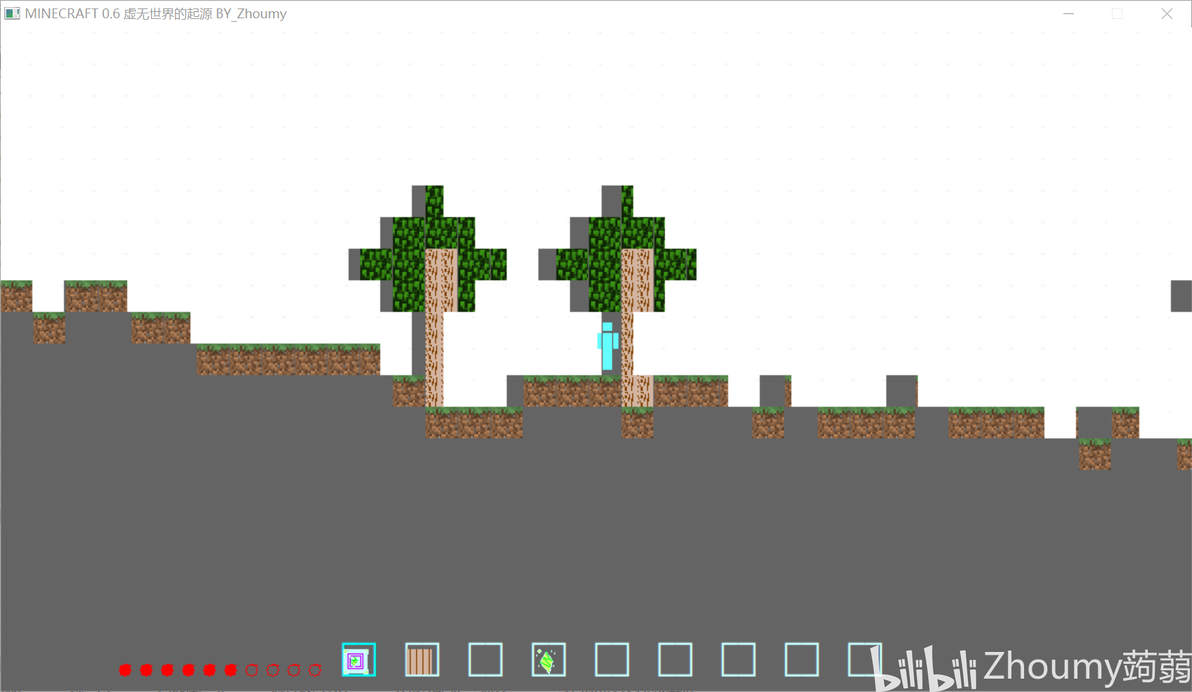The width and height of the screenshot is (1192, 692).
Task: Select the green gem hotbar slot
Action: [548, 660]
